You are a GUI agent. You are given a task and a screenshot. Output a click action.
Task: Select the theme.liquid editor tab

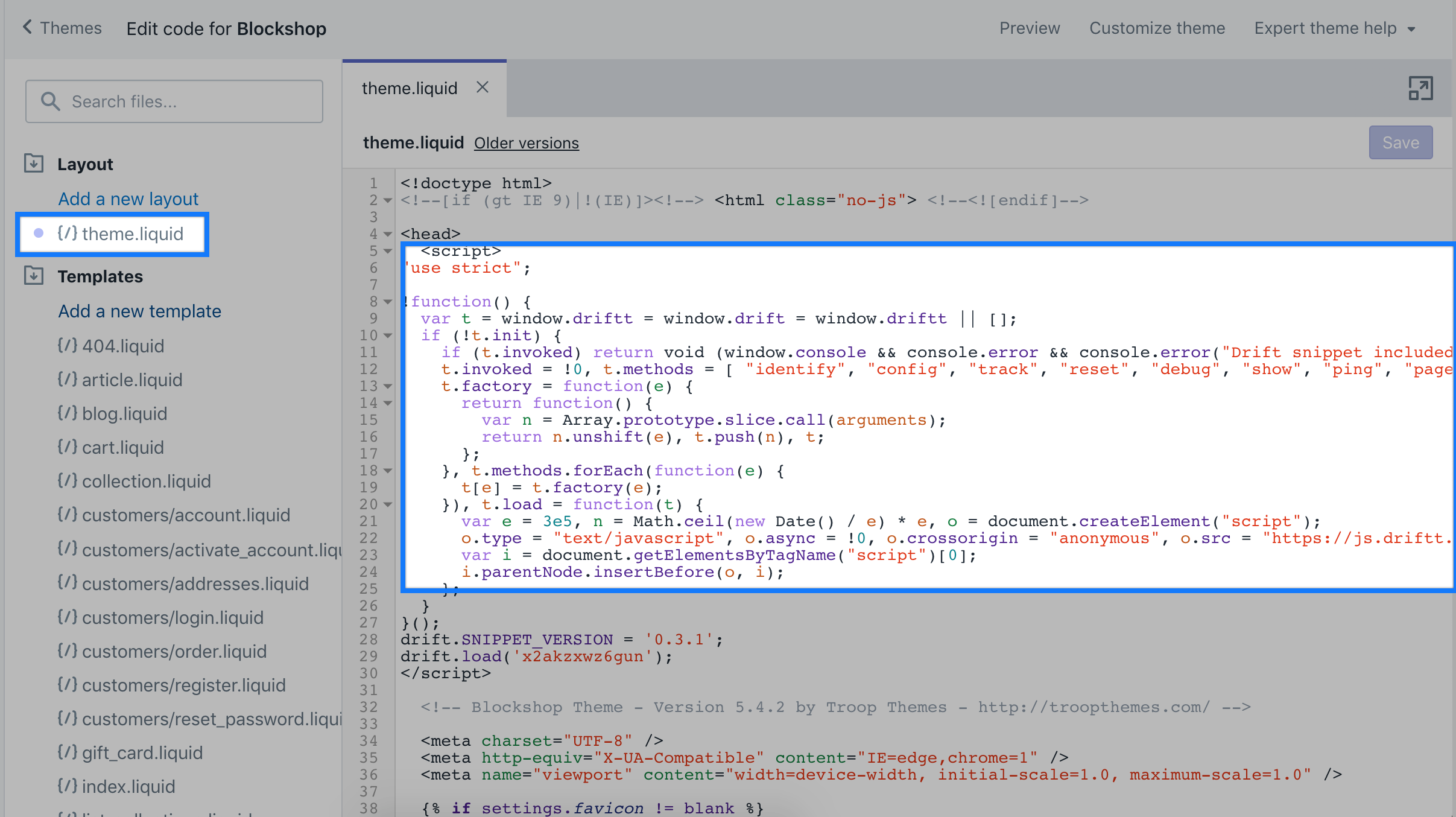pos(410,89)
